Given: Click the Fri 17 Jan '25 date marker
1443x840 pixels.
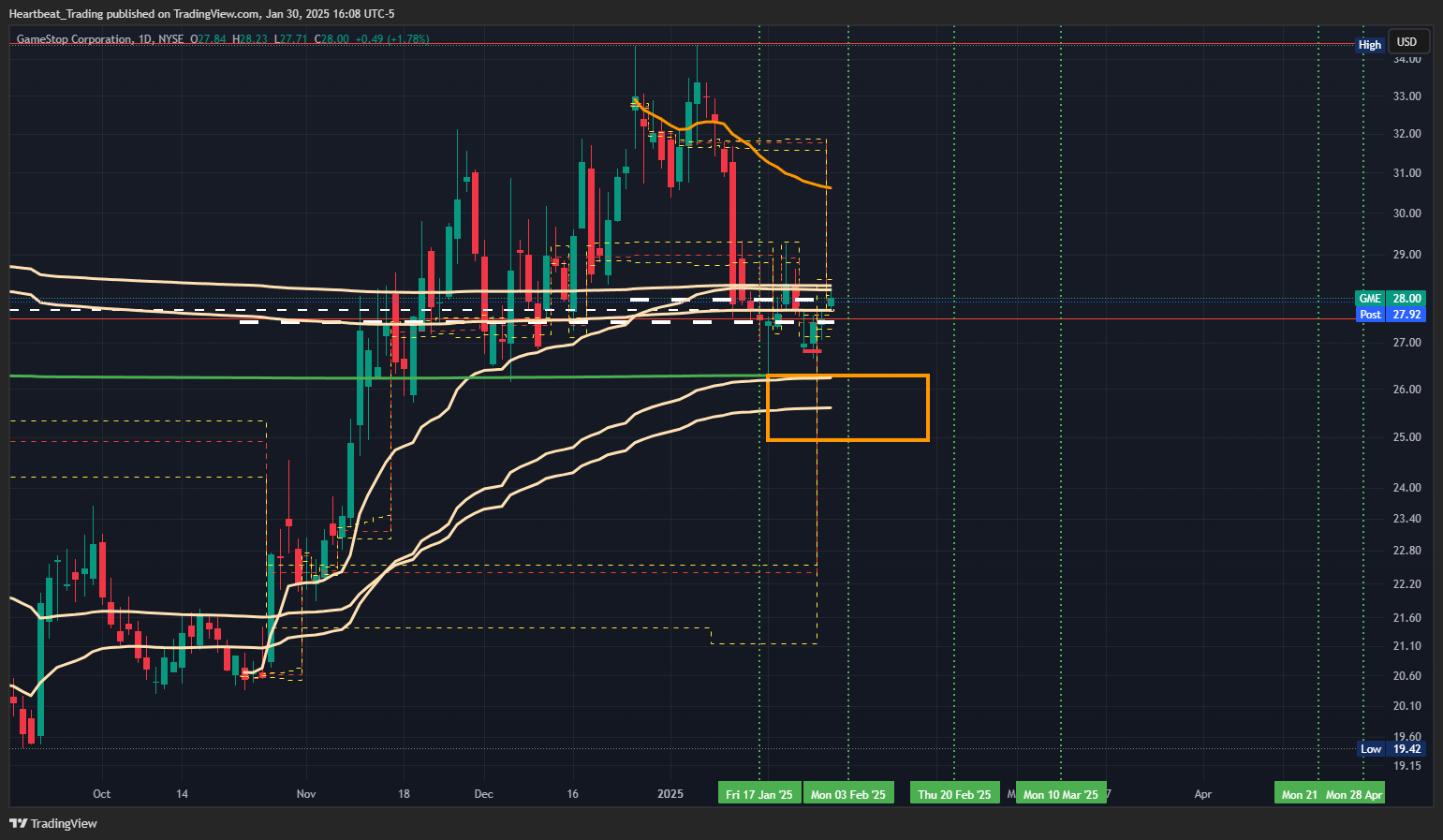Looking at the screenshot, I should click(759, 794).
